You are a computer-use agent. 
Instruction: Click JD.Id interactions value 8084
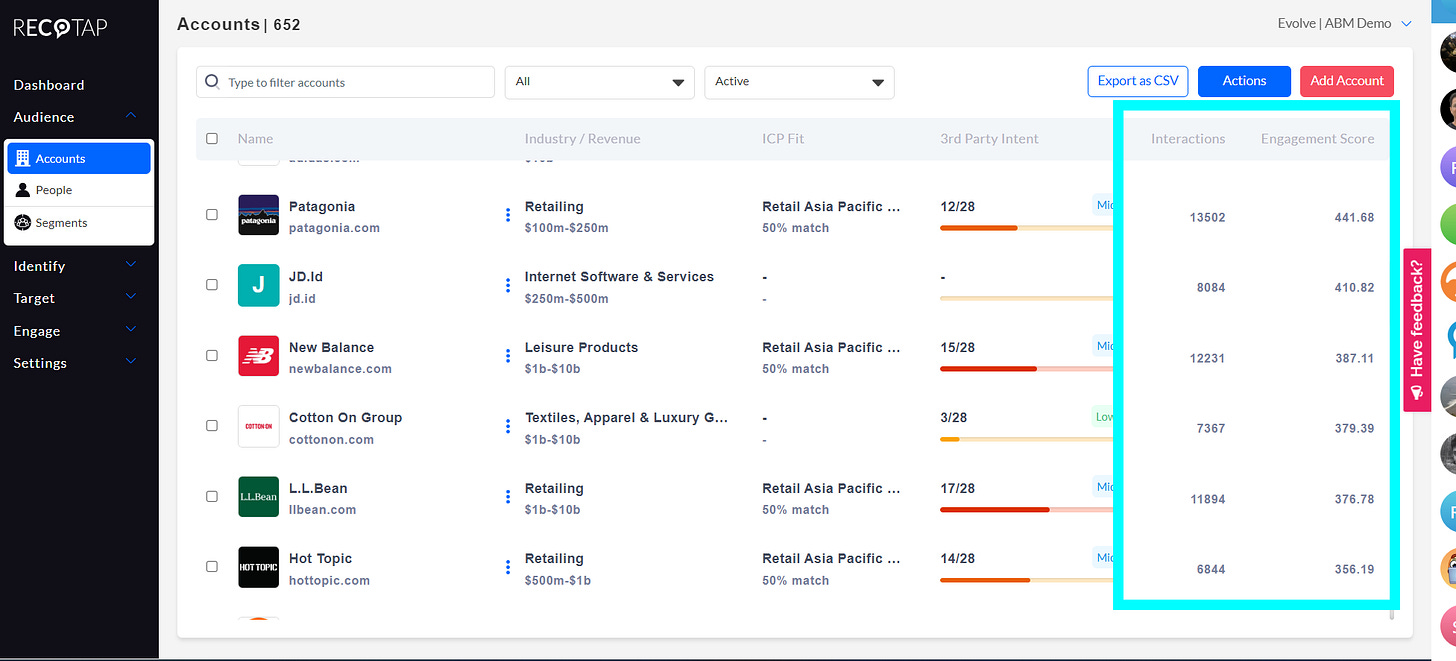(1211, 287)
